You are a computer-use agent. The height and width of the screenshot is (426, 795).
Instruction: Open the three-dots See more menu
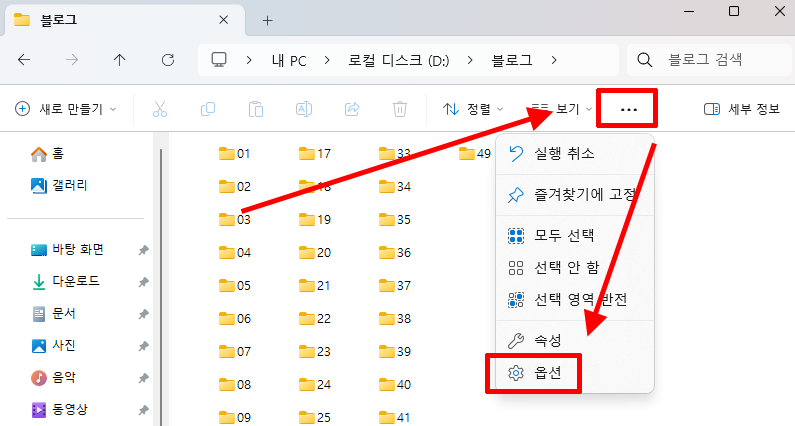(x=628, y=109)
